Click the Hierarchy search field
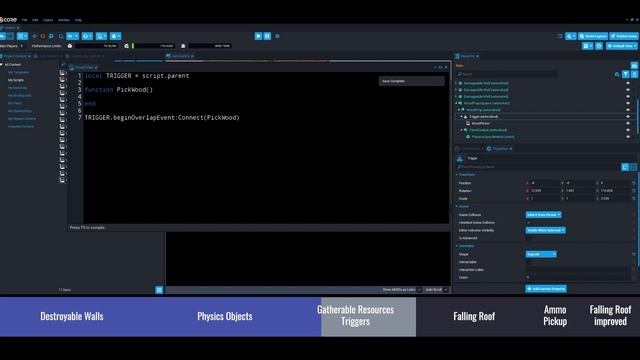Viewport: 640px width, 360px height. 507,74
